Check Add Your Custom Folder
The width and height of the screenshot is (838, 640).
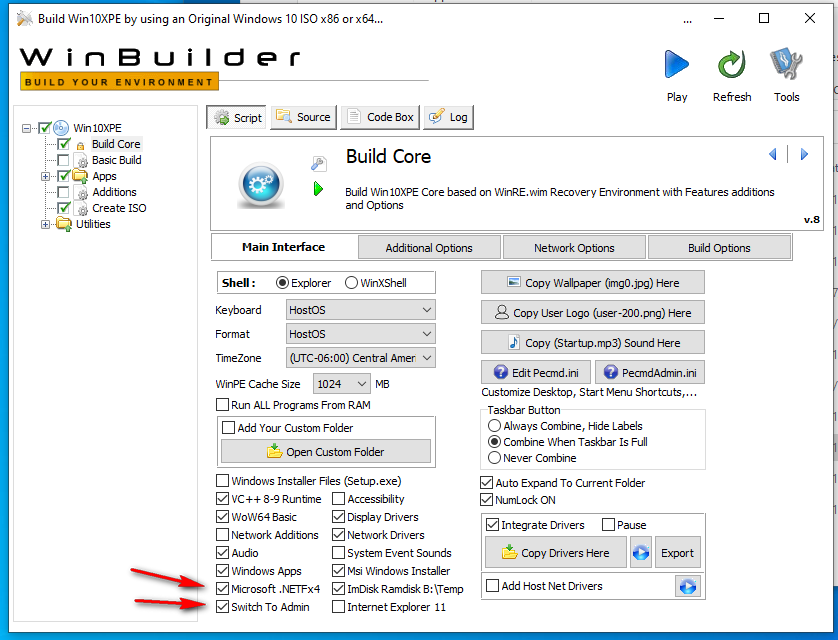[229, 428]
